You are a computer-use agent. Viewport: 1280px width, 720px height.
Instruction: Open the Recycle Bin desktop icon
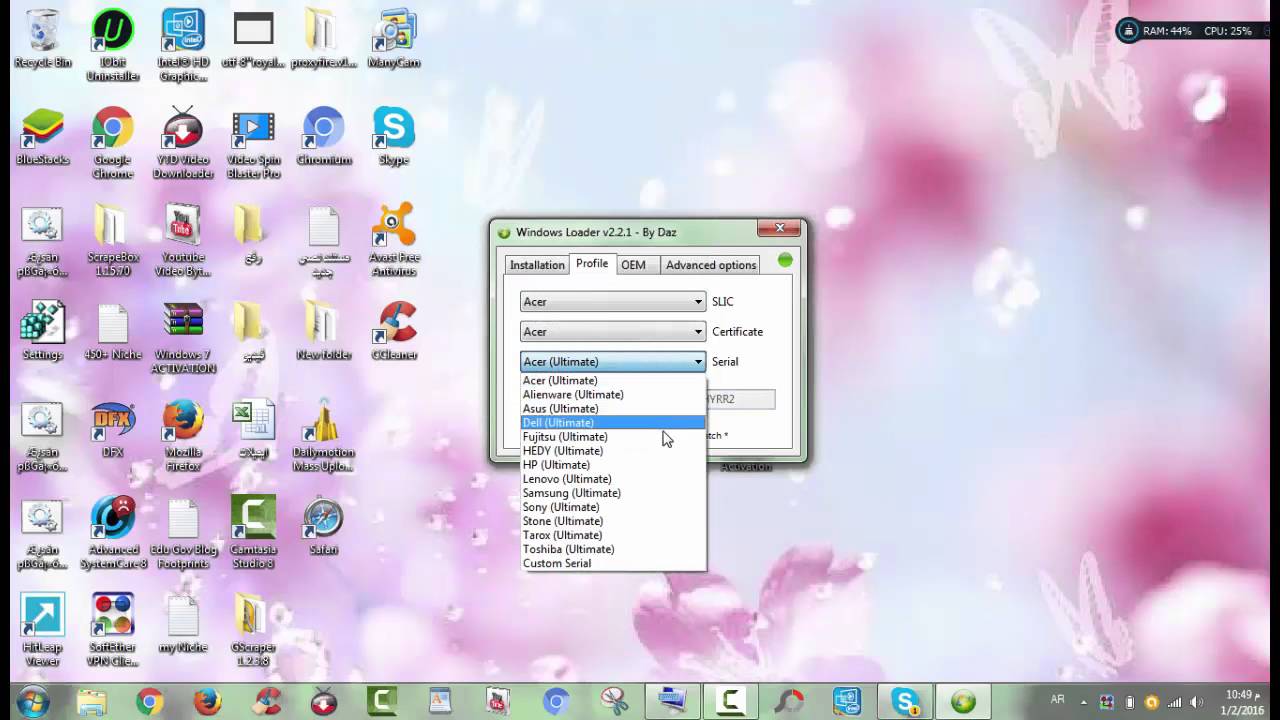42,38
